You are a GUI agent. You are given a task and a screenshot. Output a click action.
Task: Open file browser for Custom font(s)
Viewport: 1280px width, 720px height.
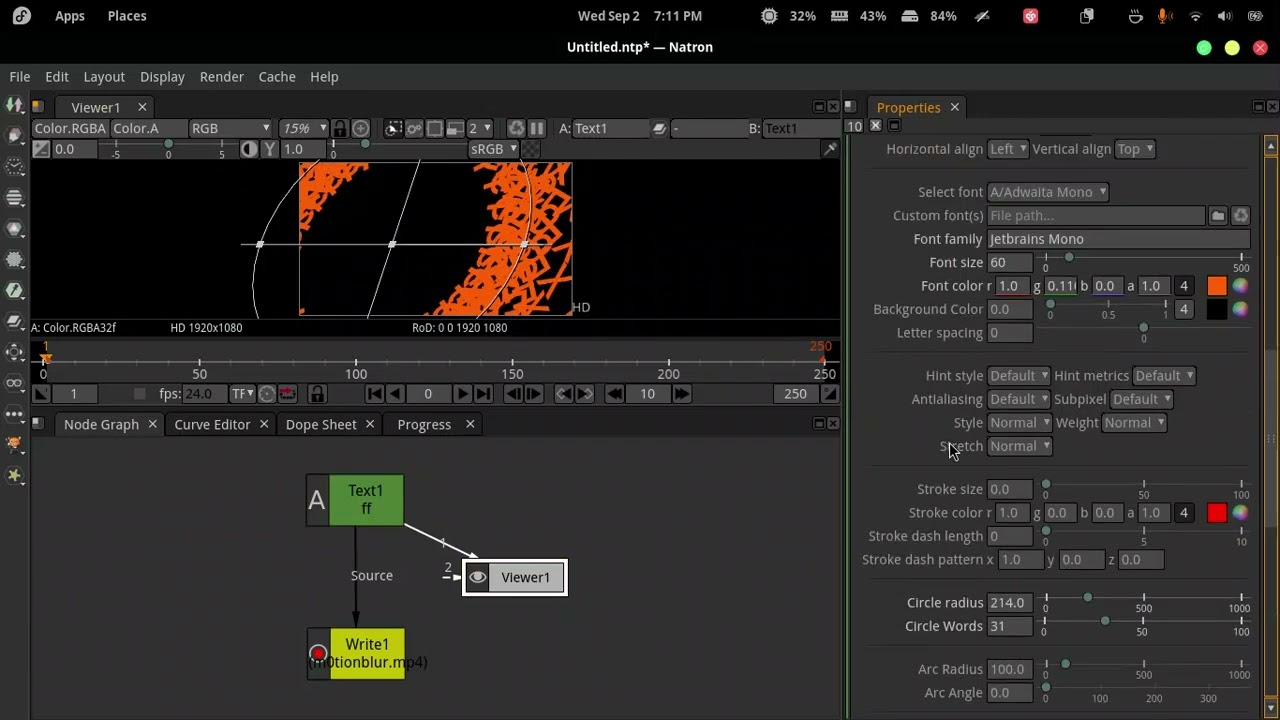[1218, 216]
